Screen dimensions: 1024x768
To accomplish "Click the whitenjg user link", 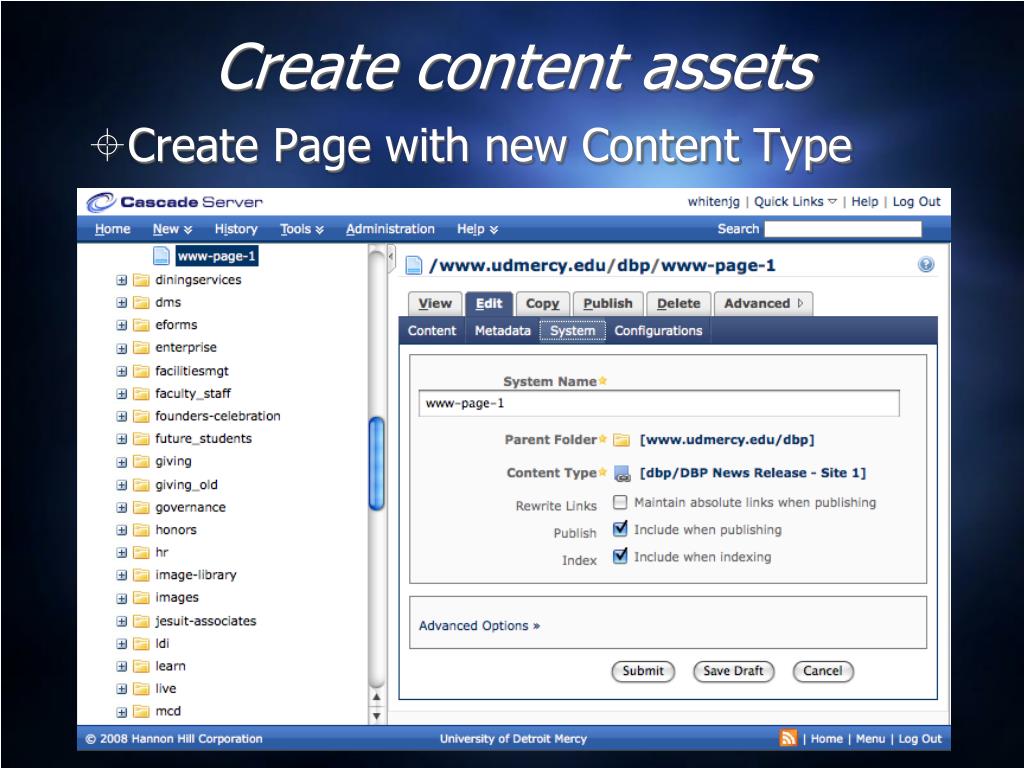I will 714,202.
